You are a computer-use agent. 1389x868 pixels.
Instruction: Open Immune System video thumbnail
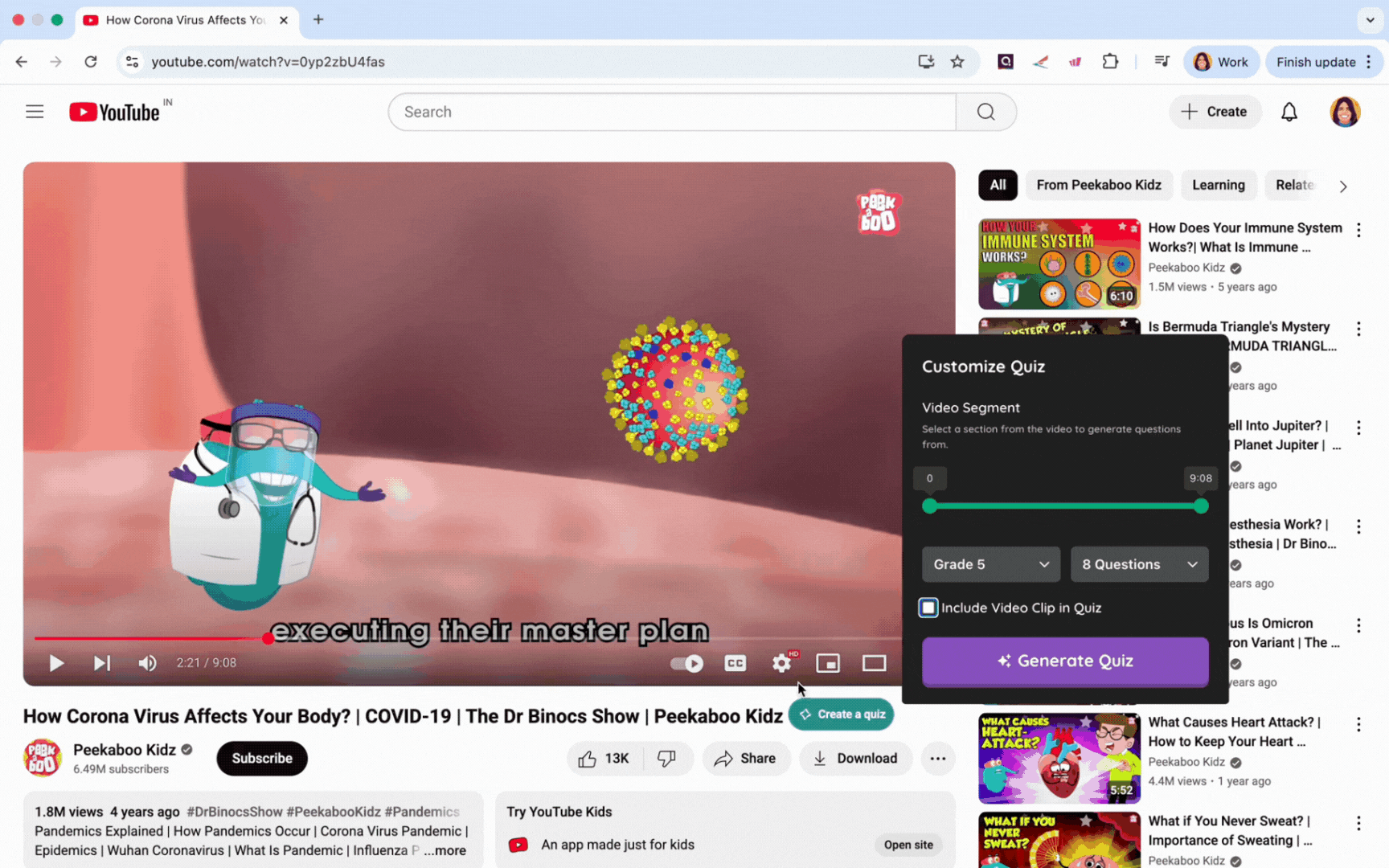click(x=1059, y=264)
